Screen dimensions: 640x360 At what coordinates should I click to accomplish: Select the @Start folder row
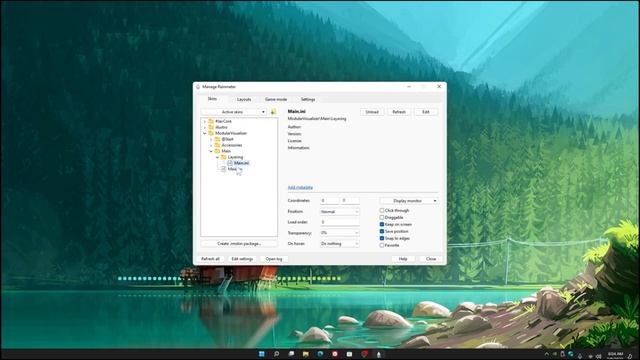[227, 139]
